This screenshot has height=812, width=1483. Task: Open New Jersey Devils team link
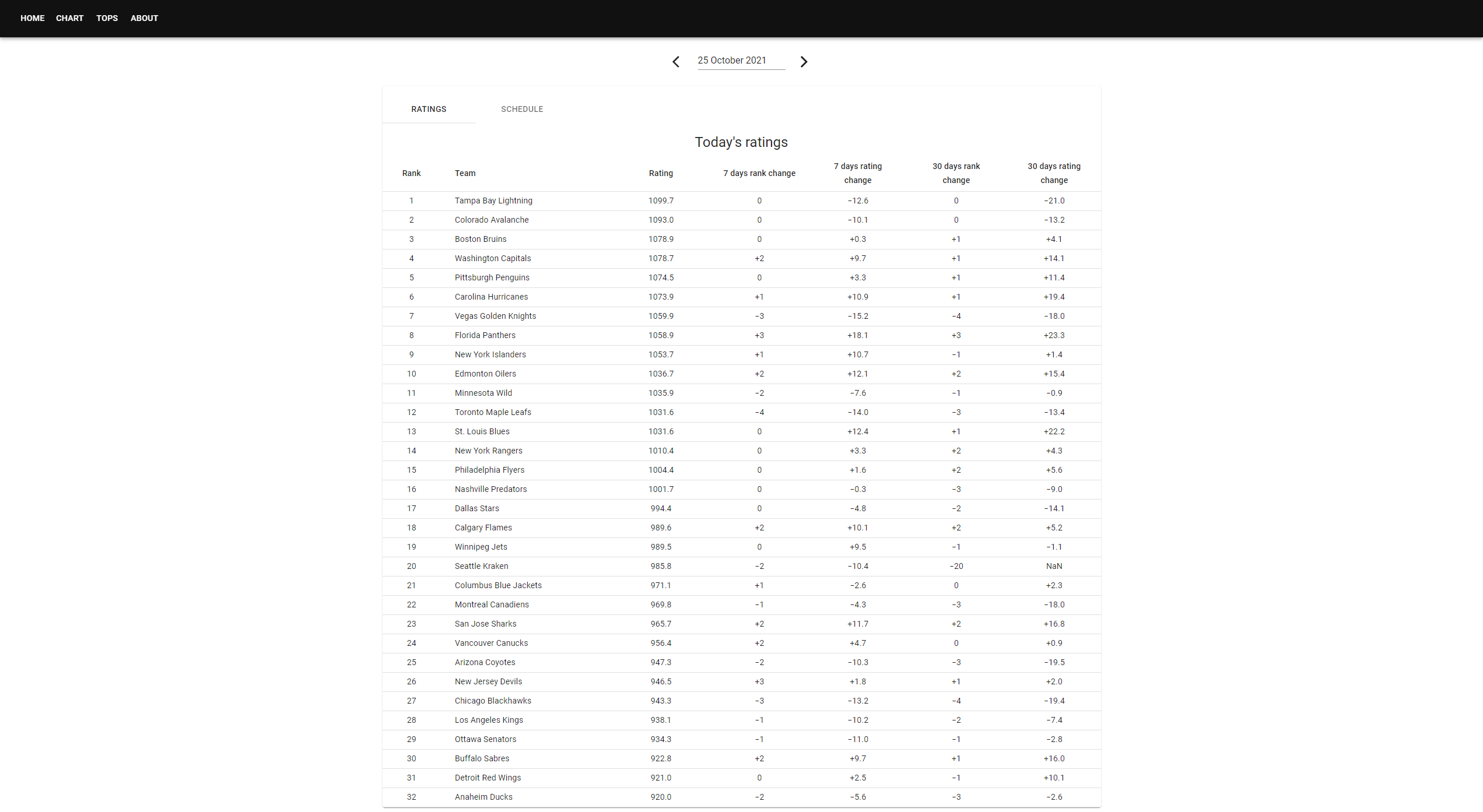488,681
